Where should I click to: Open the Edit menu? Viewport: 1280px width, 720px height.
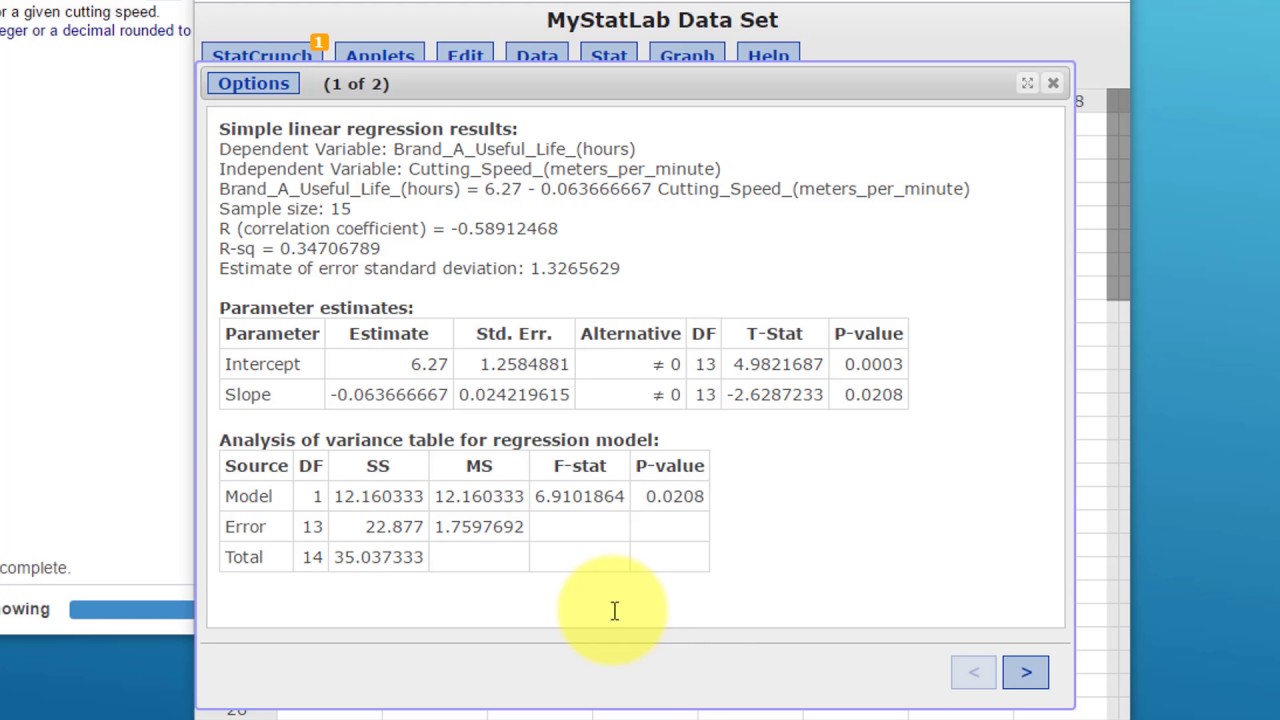point(465,55)
